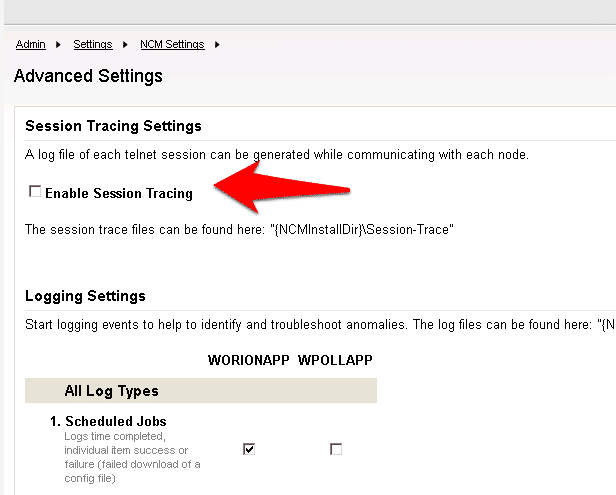Image resolution: width=616 pixels, height=495 pixels.
Task: Click the telnet session log description text
Action: coord(277,155)
